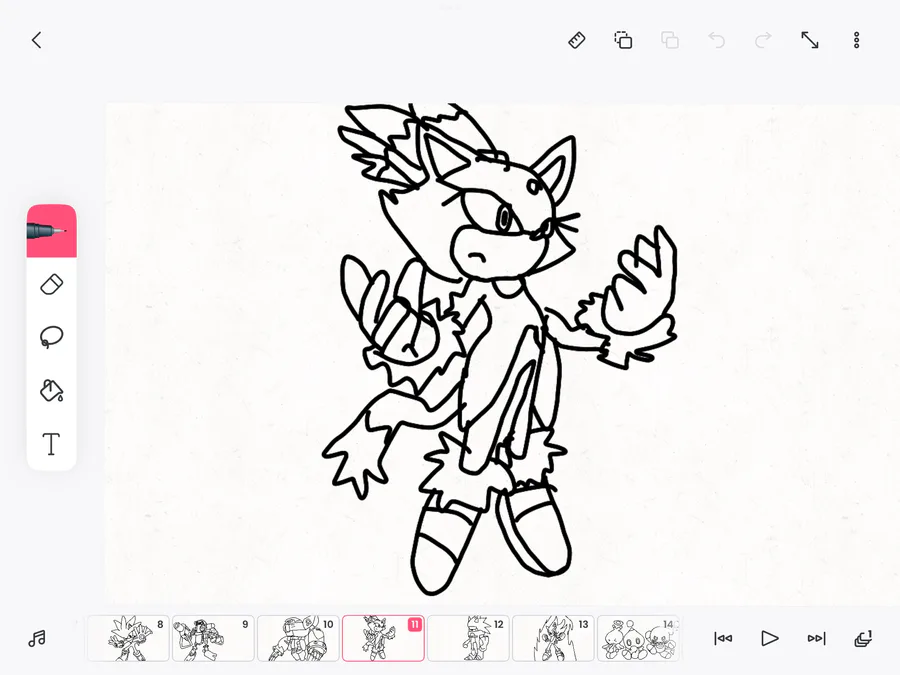Image resolution: width=900 pixels, height=675 pixels.
Task: Jump to the last frame
Action: tap(816, 638)
